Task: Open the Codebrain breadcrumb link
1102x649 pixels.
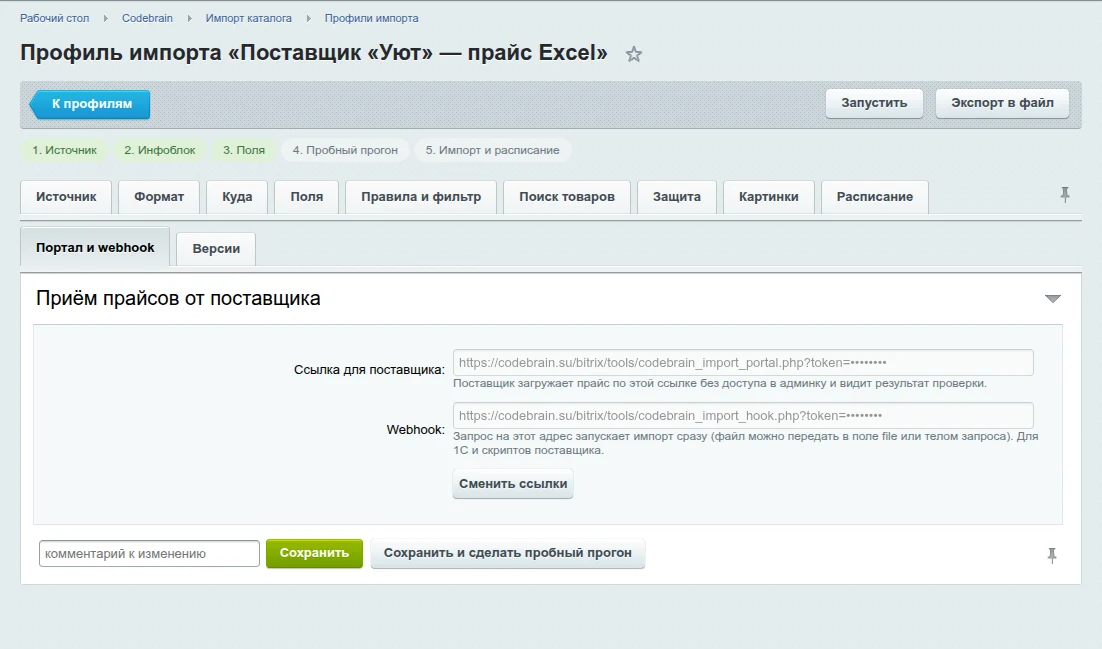Action: tap(147, 18)
